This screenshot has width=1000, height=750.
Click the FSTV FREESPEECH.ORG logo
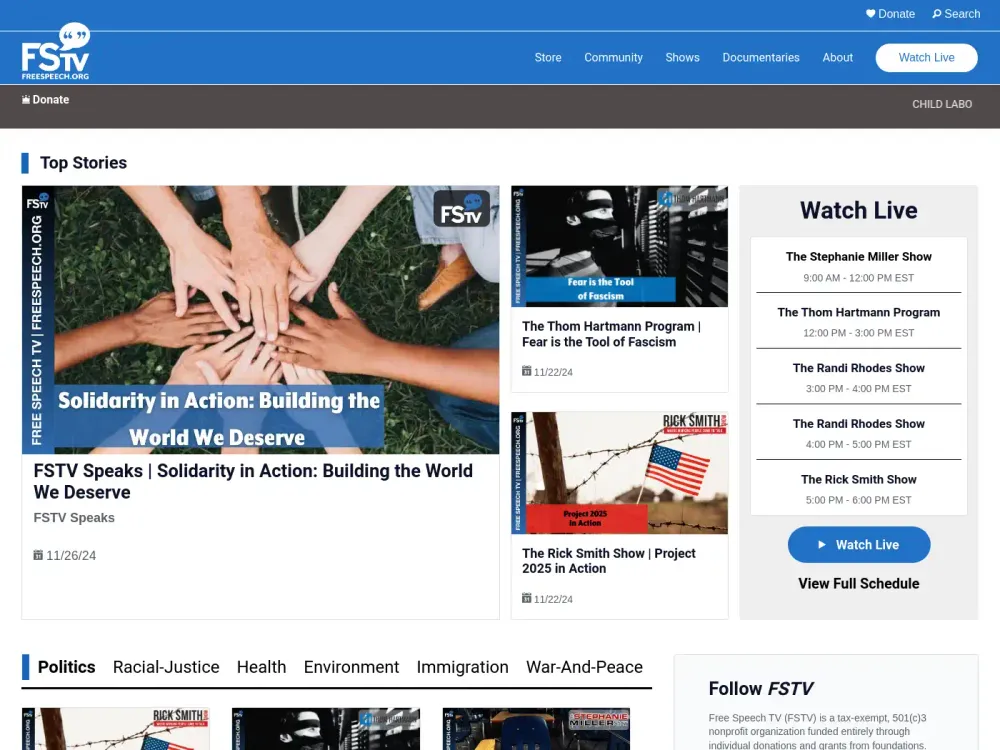point(53,55)
